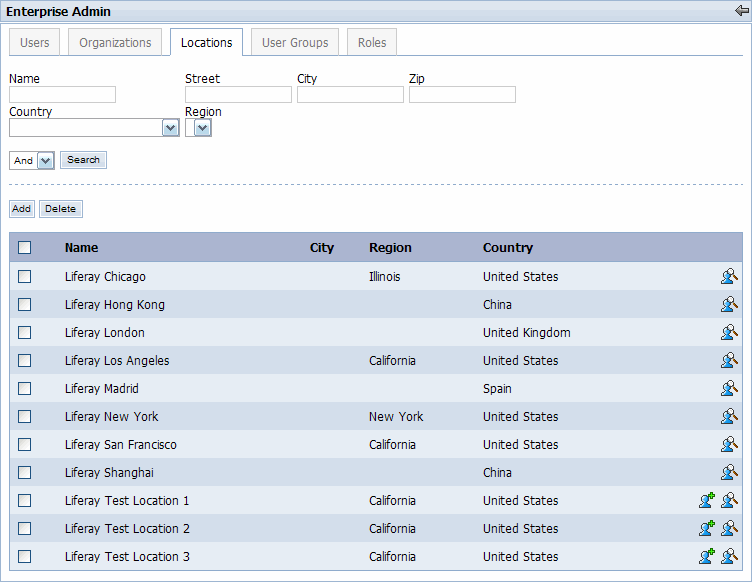Click the back arrow icon in Enterprise Admin header
The width and height of the screenshot is (752, 582).
tap(741, 11)
